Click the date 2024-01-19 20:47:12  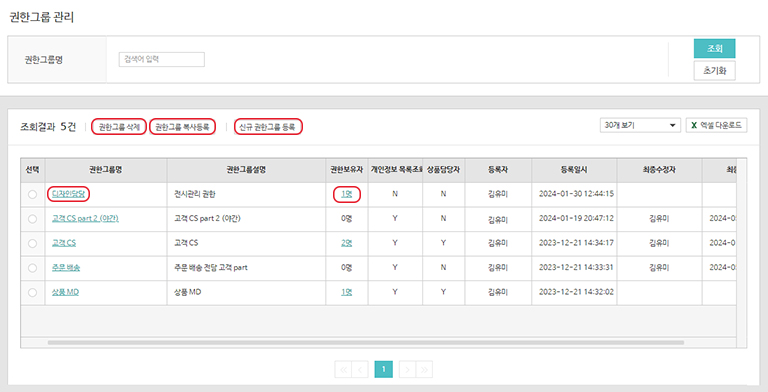click(576, 219)
